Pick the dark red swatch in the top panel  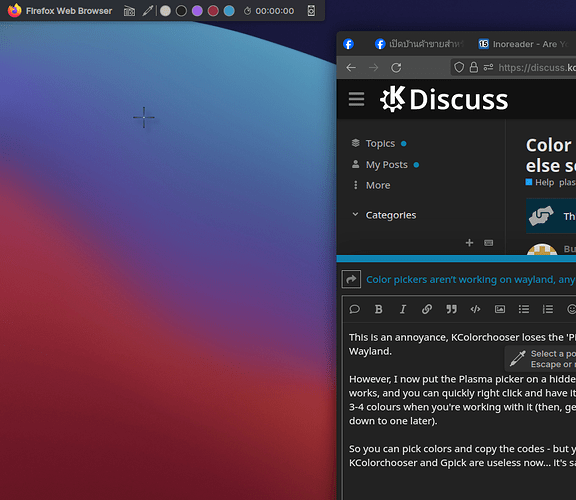point(213,11)
